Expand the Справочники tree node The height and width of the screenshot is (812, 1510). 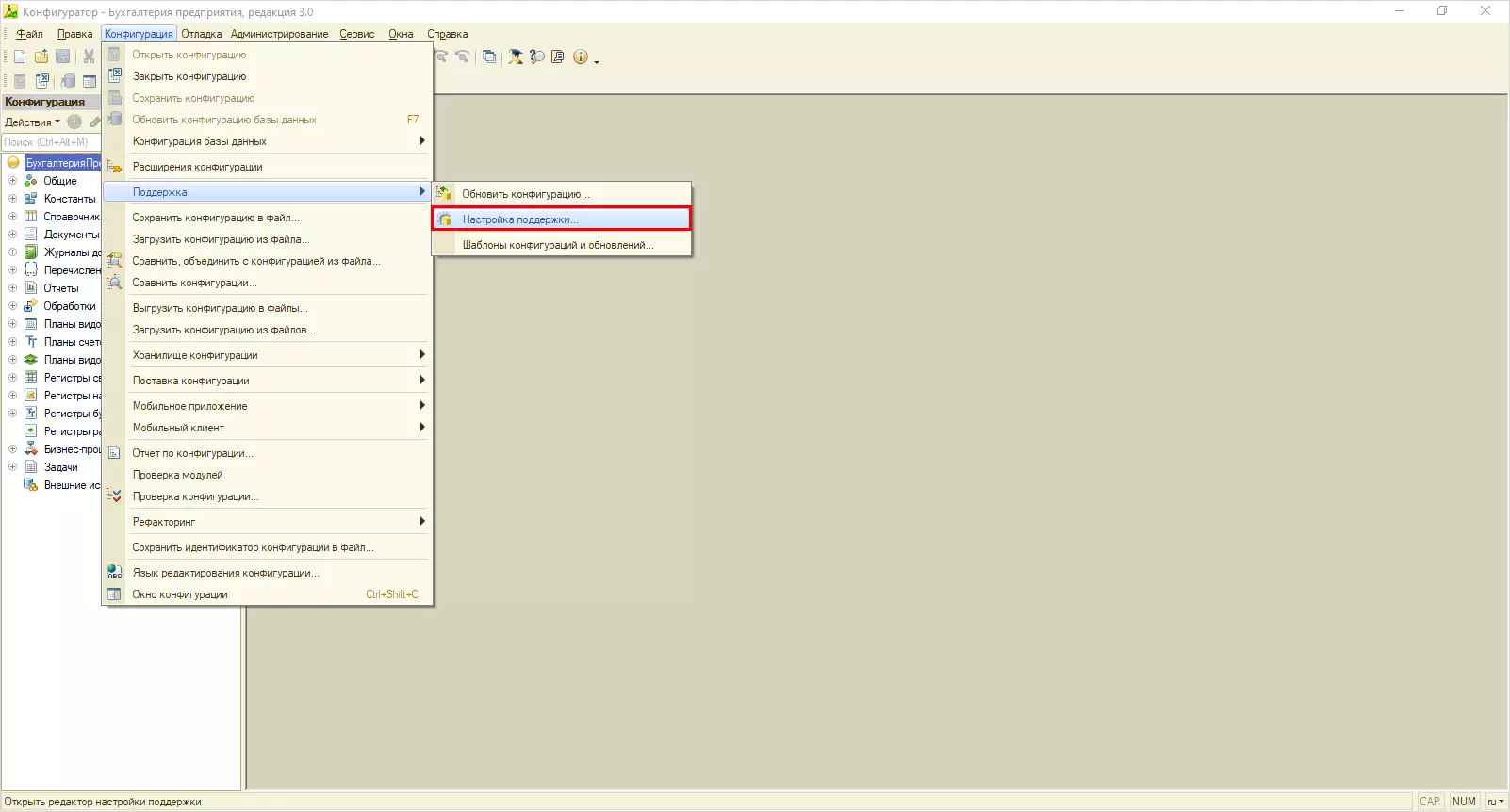click(x=12, y=217)
